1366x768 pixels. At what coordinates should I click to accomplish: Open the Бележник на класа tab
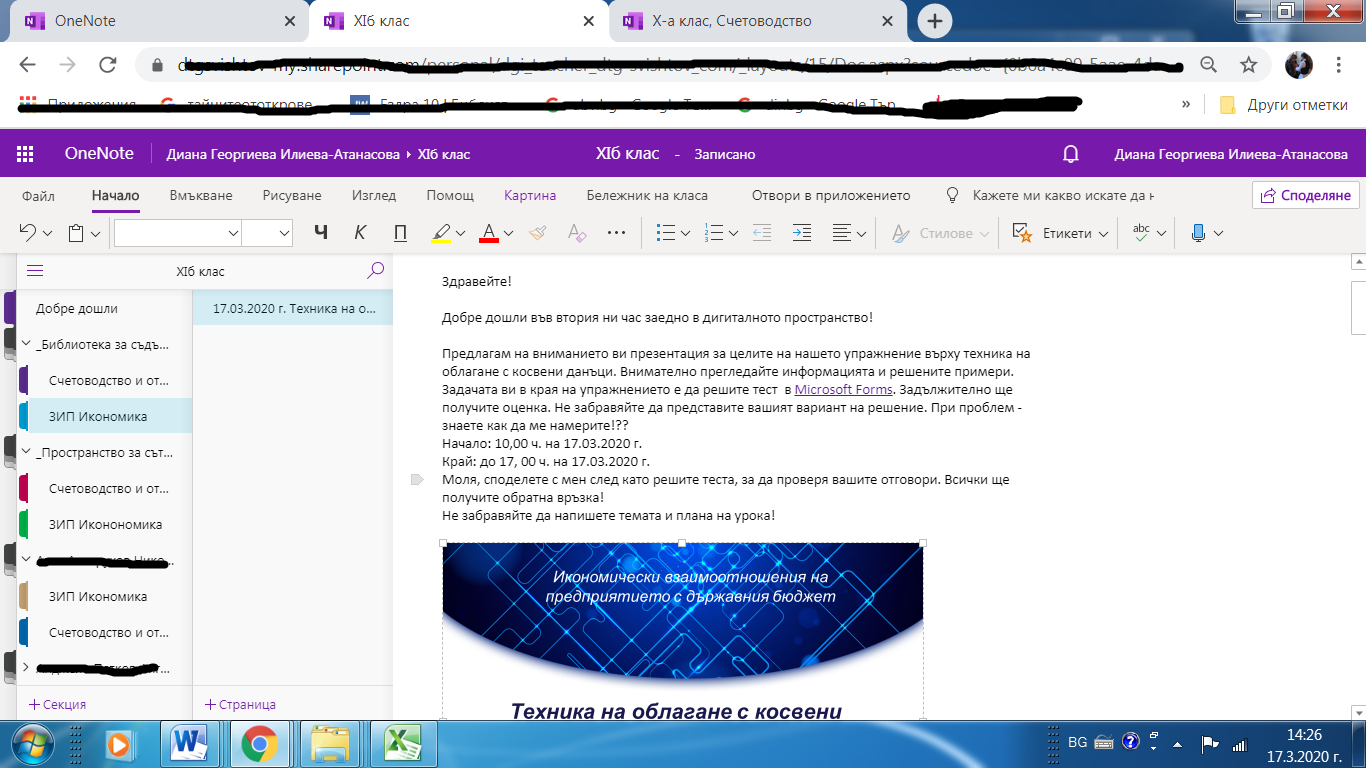[x=647, y=196]
